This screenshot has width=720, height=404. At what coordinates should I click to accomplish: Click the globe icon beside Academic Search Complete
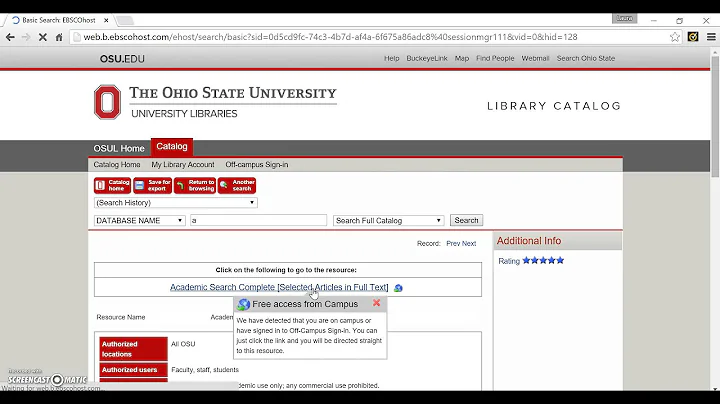[398, 288]
